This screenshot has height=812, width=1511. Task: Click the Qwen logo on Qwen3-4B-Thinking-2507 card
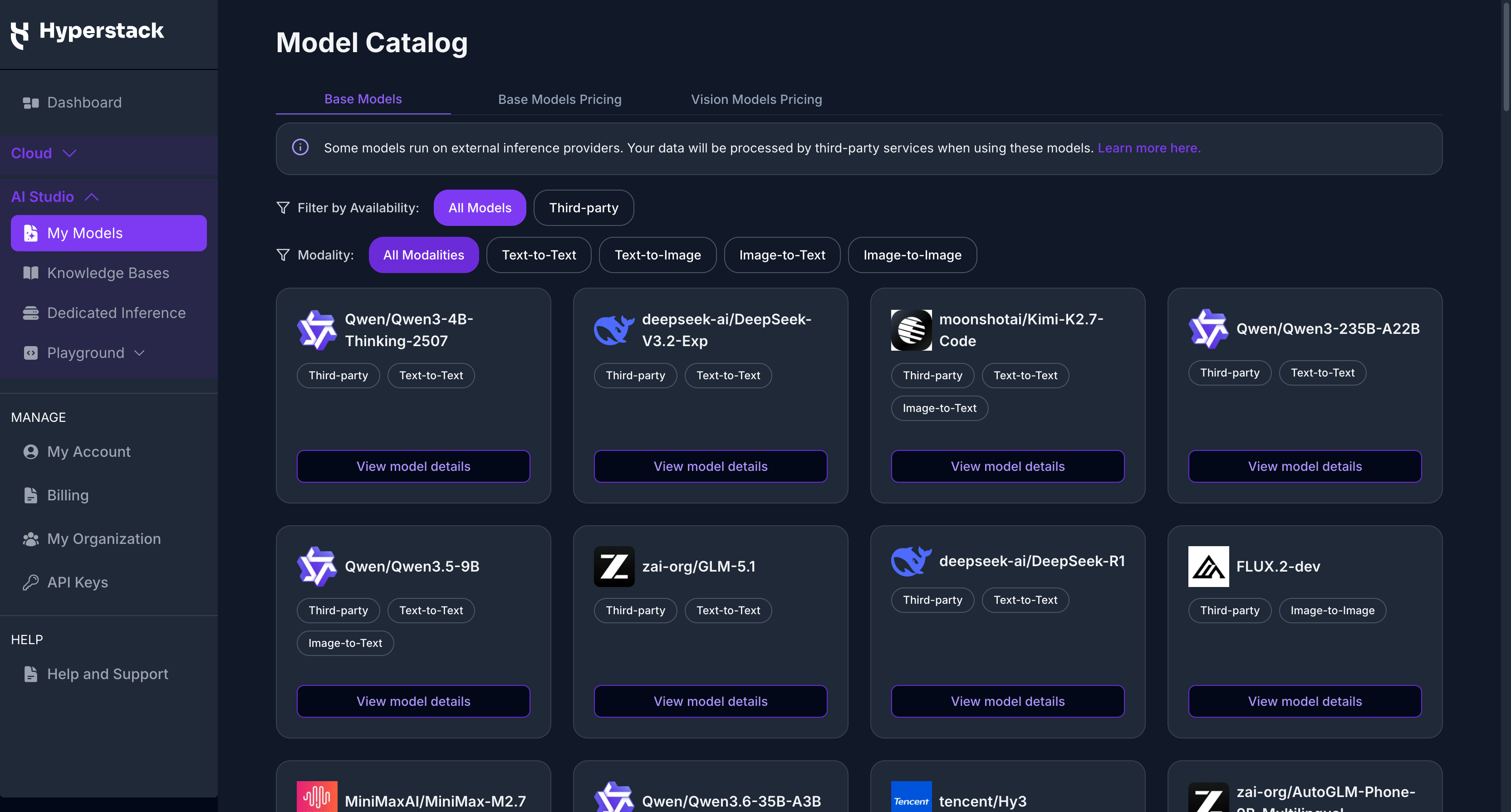317,330
